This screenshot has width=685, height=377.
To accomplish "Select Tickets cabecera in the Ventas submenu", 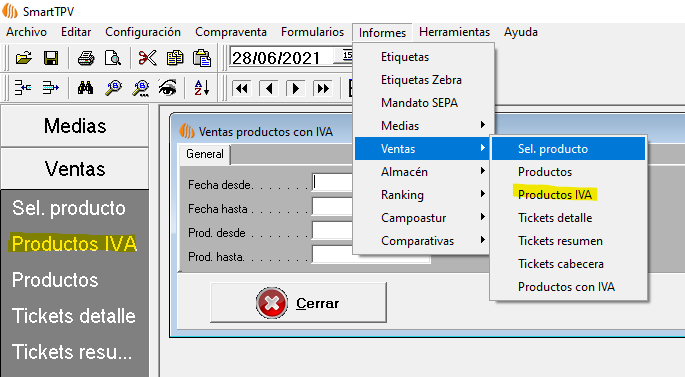I will [x=568, y=263].
